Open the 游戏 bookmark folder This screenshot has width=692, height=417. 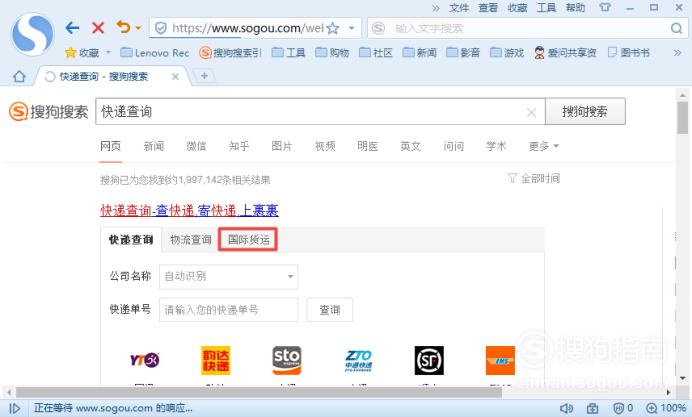507,53
